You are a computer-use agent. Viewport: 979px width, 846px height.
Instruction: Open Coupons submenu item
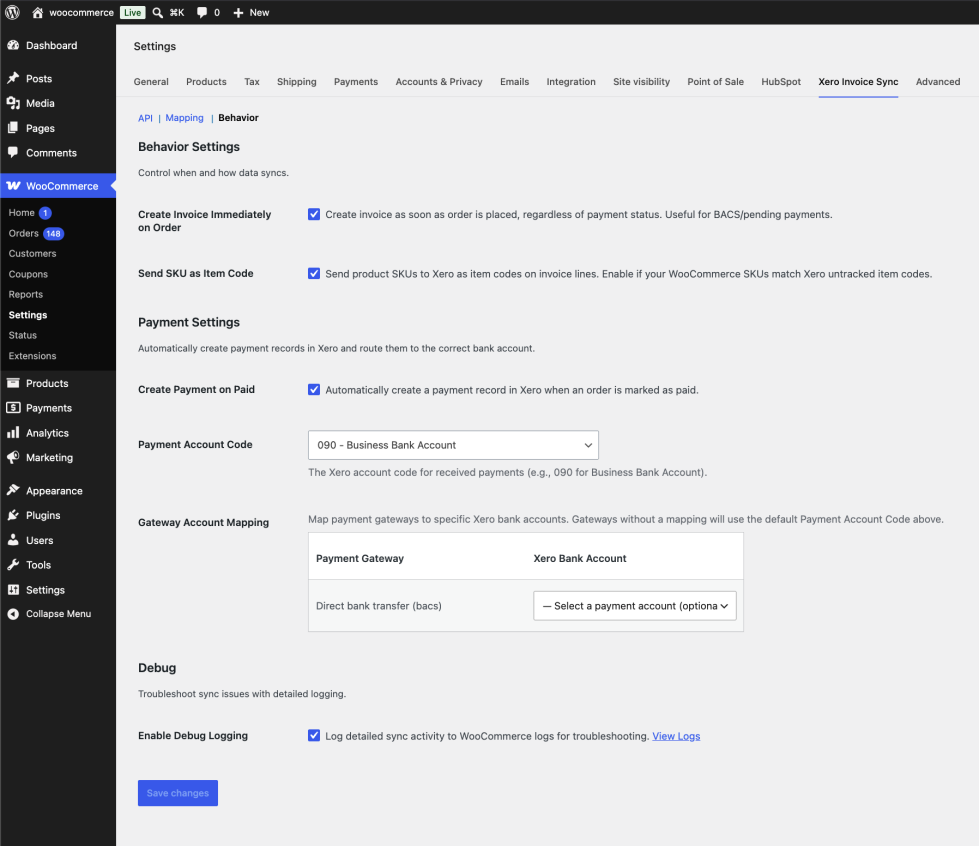tap(28, 274)
